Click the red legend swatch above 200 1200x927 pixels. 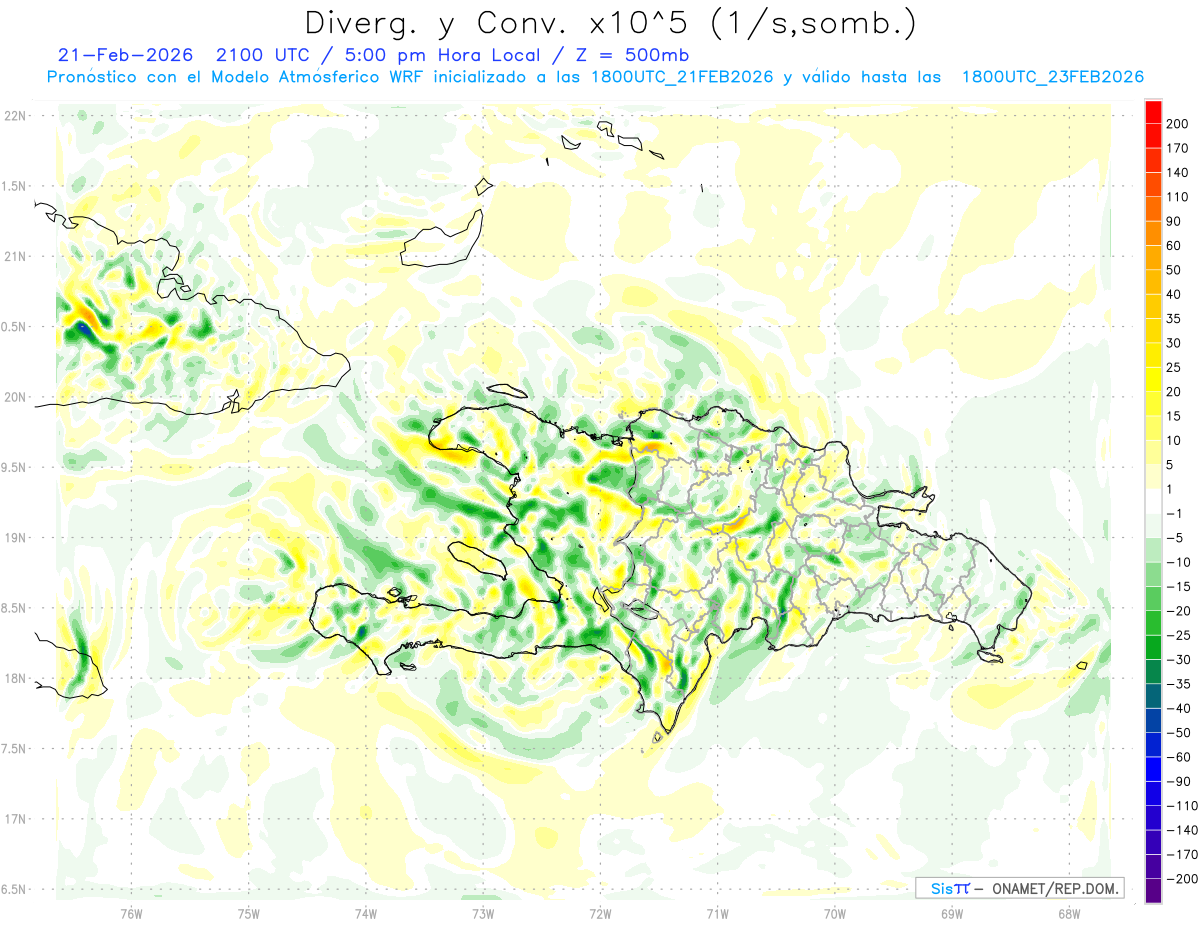click(x=1153, y=111)
